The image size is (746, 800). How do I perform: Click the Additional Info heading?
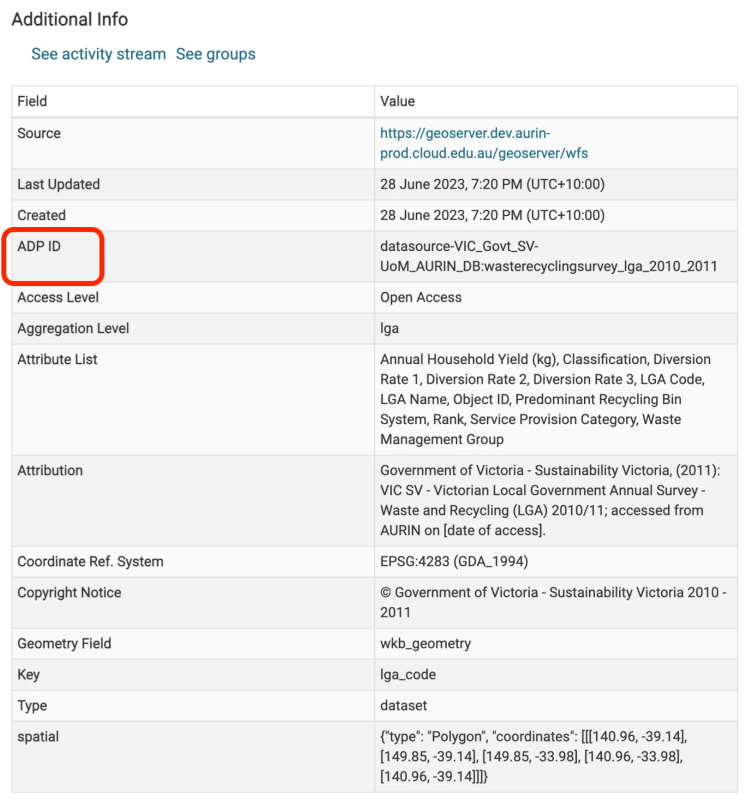(70, 19)
